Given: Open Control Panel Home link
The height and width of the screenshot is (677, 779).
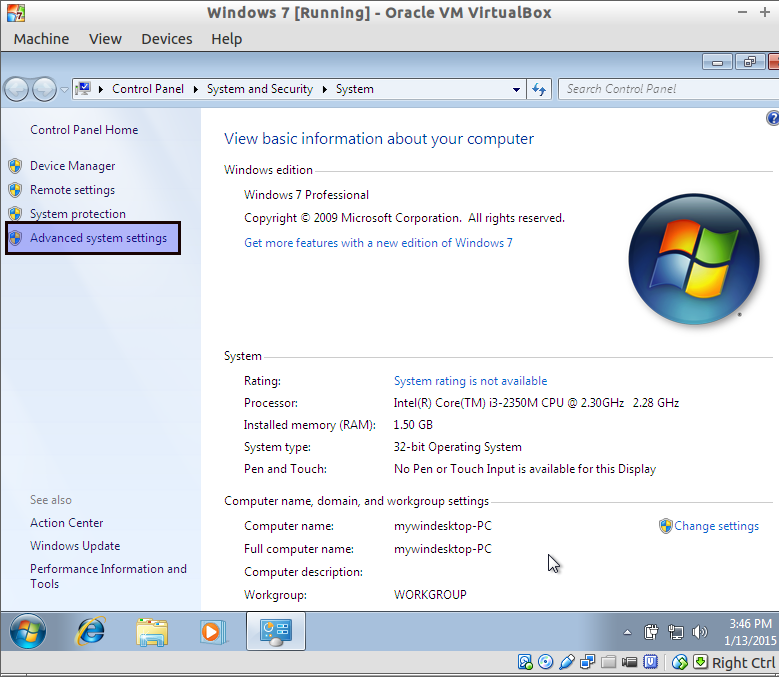Looking at the screenshot, I should 84,130.
